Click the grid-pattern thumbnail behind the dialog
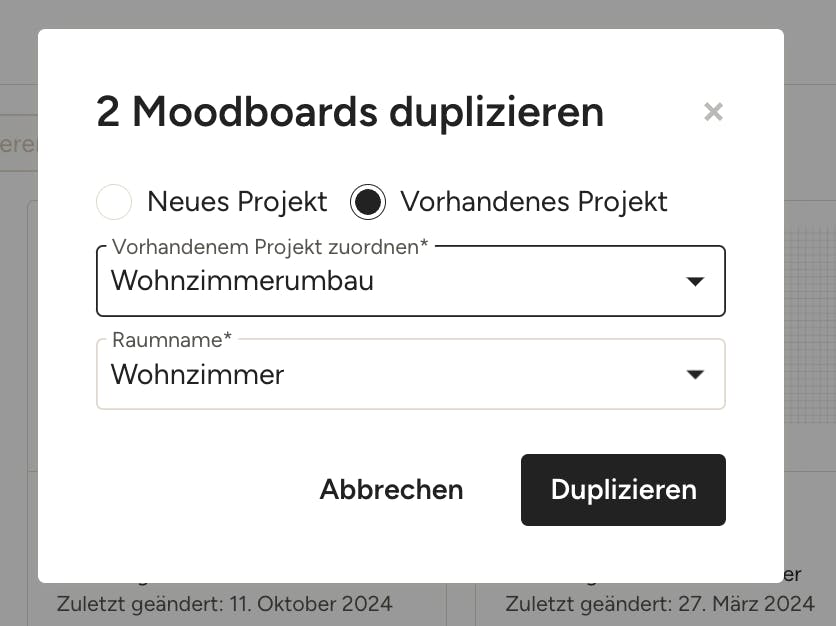Image resolution: width=836 pixels, height=626 pixels. pyautogui.click(x=810, y=325)
